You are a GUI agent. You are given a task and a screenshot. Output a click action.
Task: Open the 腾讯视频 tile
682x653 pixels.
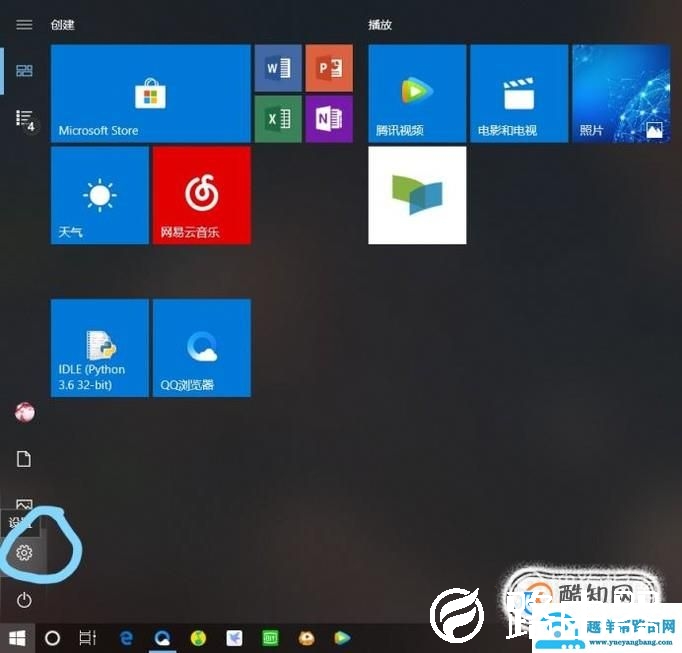417,93
